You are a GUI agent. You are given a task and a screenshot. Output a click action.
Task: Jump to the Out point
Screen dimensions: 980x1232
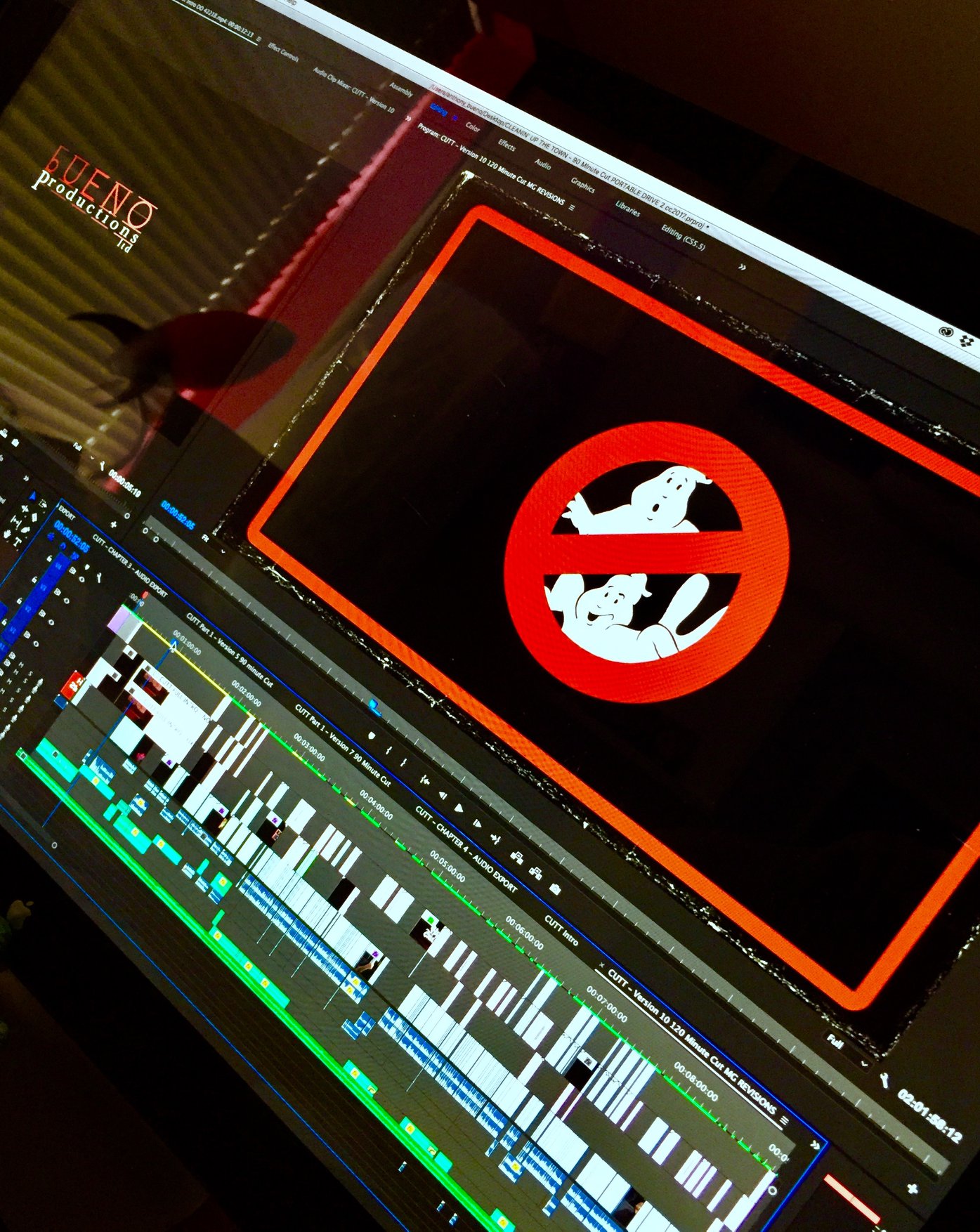(x=496, y=839)
